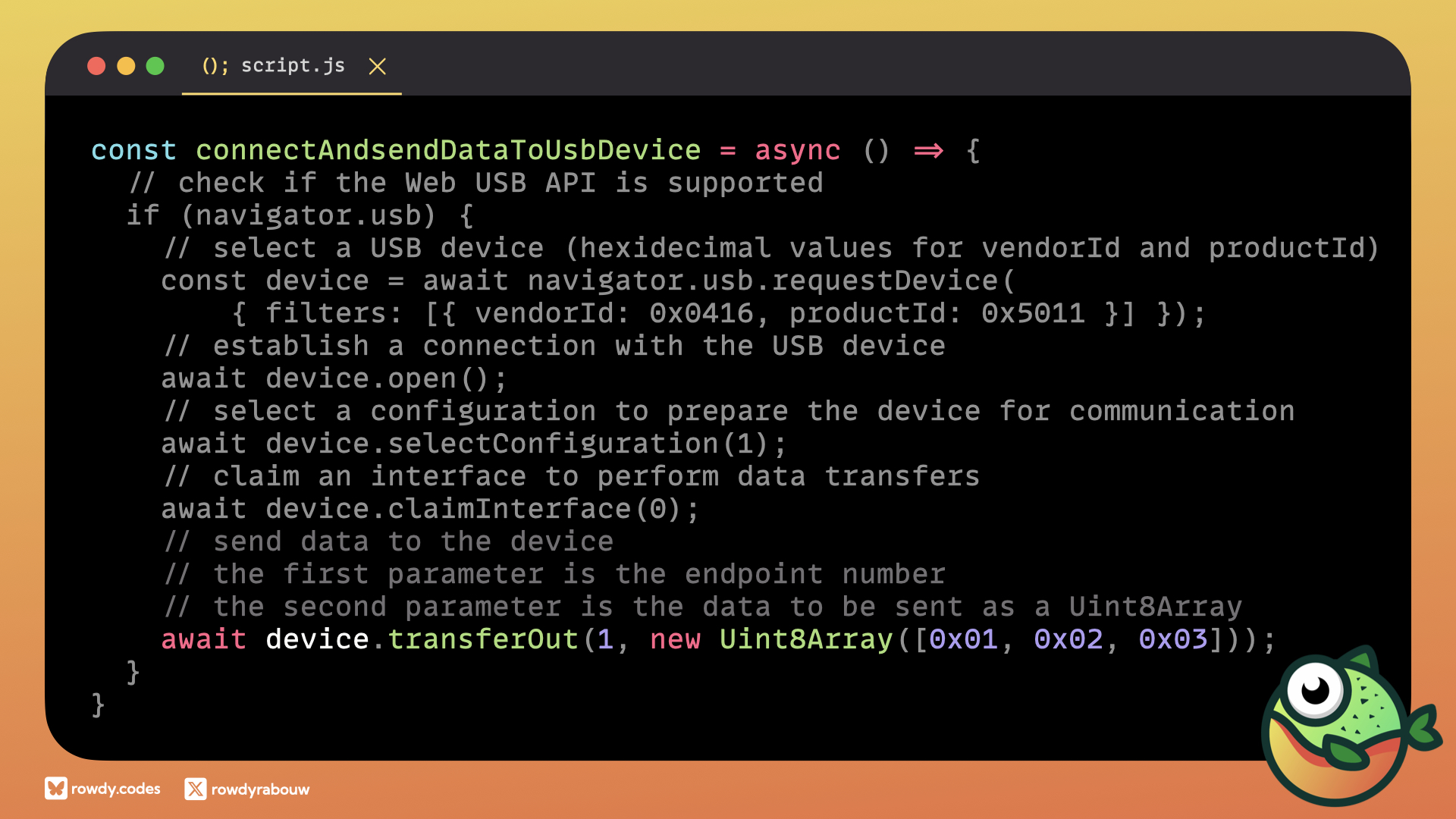Click the X social logo icon
The image size is (1456, 819).
point(195,789)
